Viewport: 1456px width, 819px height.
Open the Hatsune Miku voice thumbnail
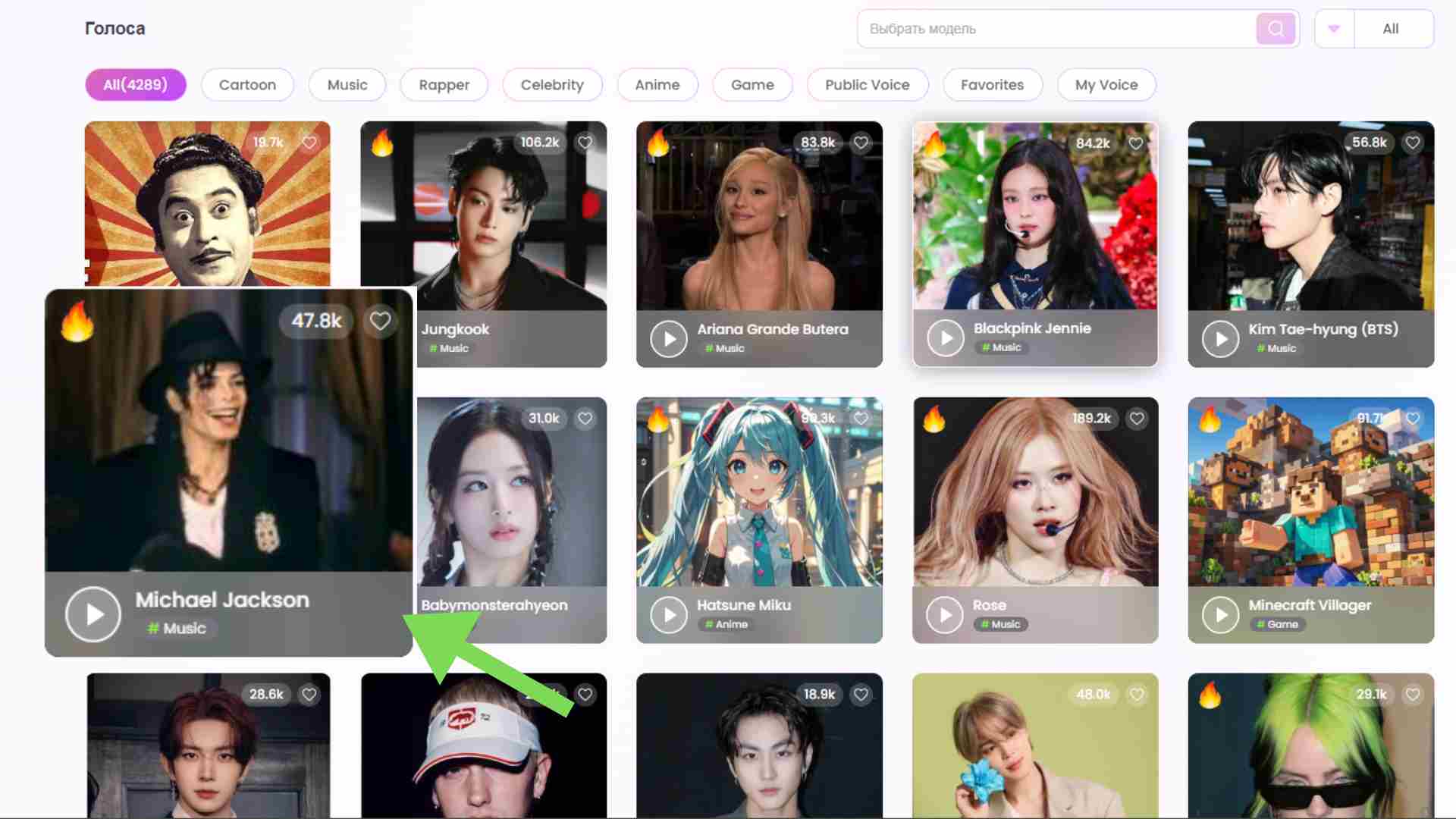pyautogui.click(x=759, y=491)
